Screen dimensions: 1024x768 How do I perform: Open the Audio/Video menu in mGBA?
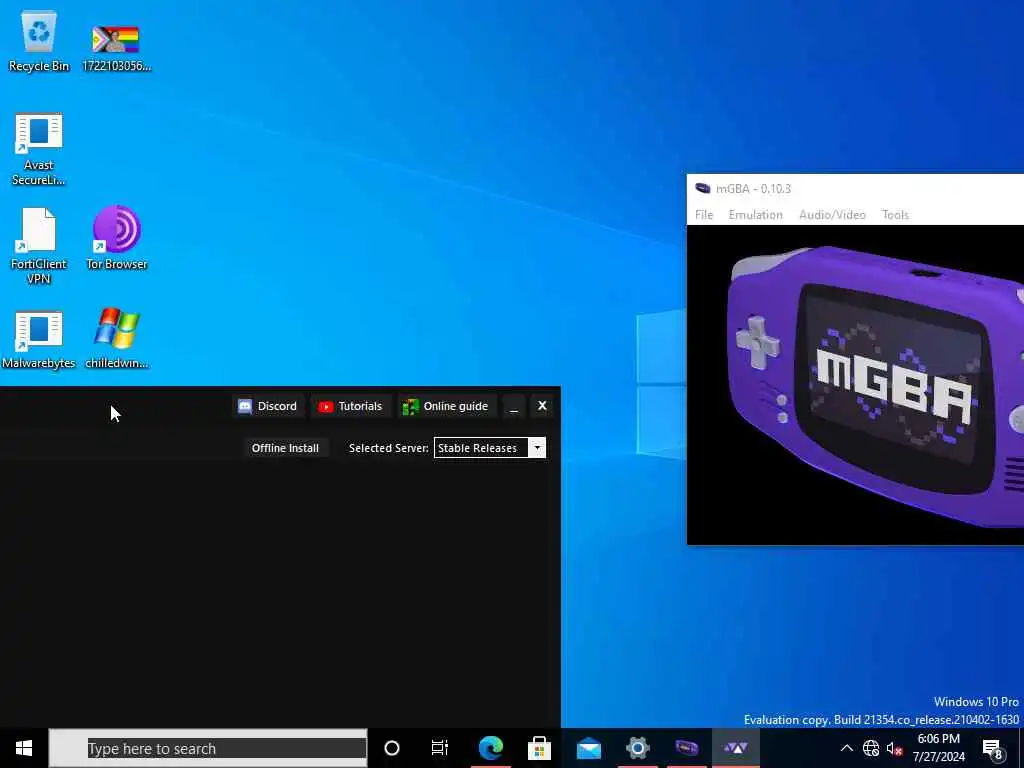point(832,215)
